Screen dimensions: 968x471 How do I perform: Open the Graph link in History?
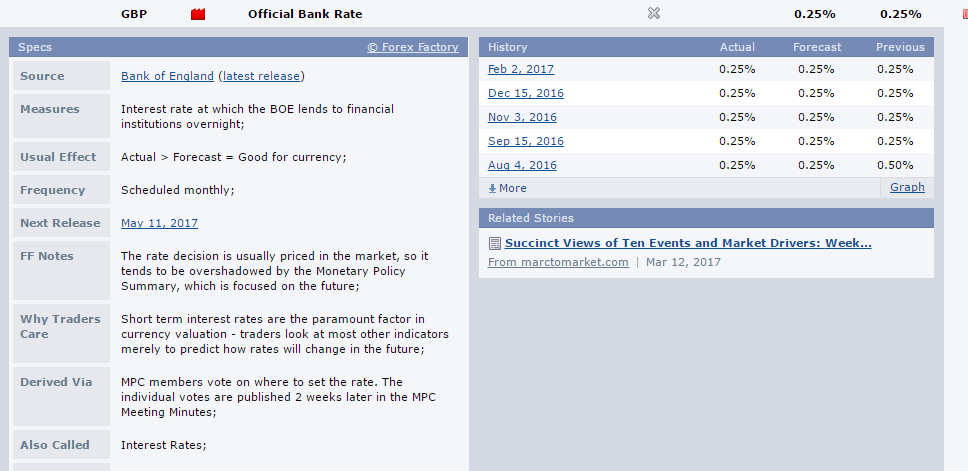pos(907,187)
